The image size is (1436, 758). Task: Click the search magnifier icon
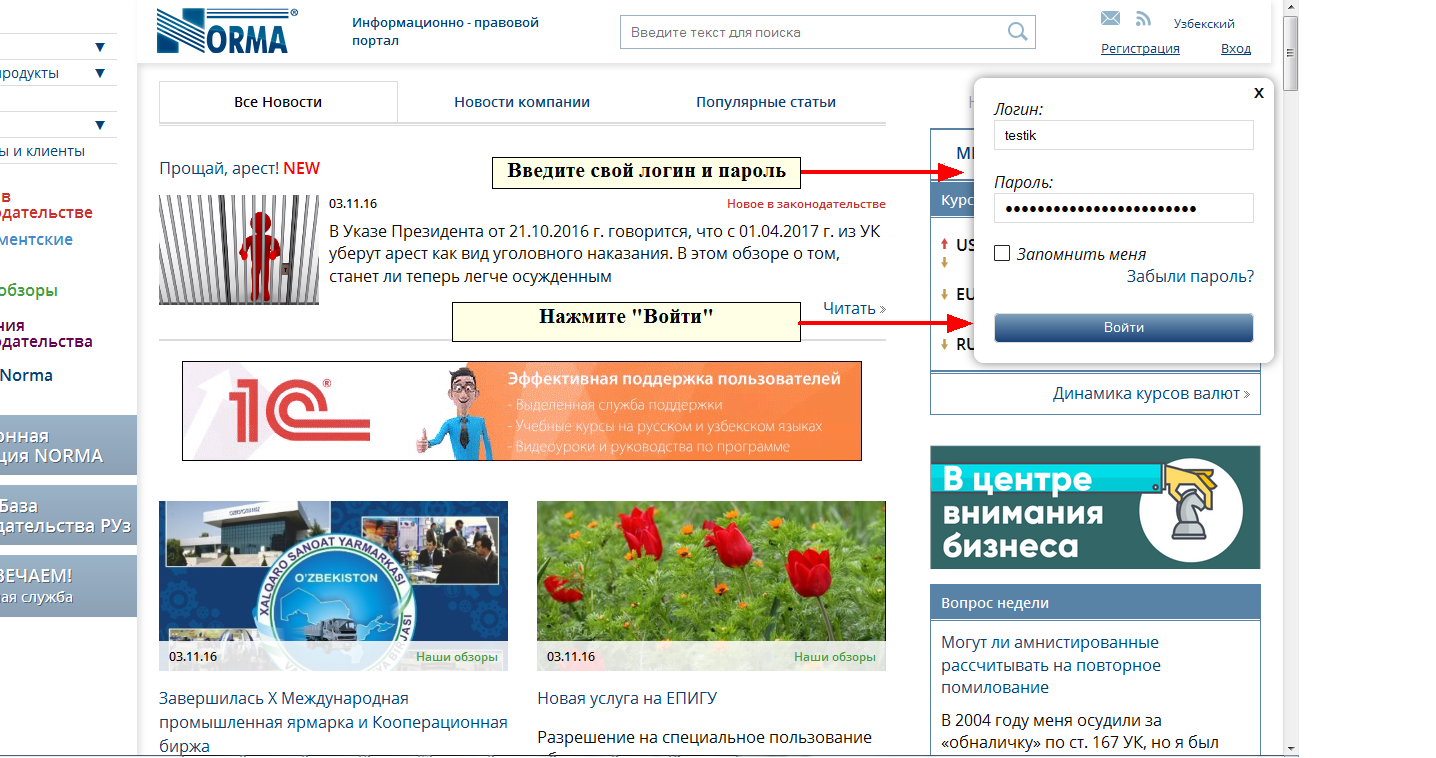pos(1017,32)
